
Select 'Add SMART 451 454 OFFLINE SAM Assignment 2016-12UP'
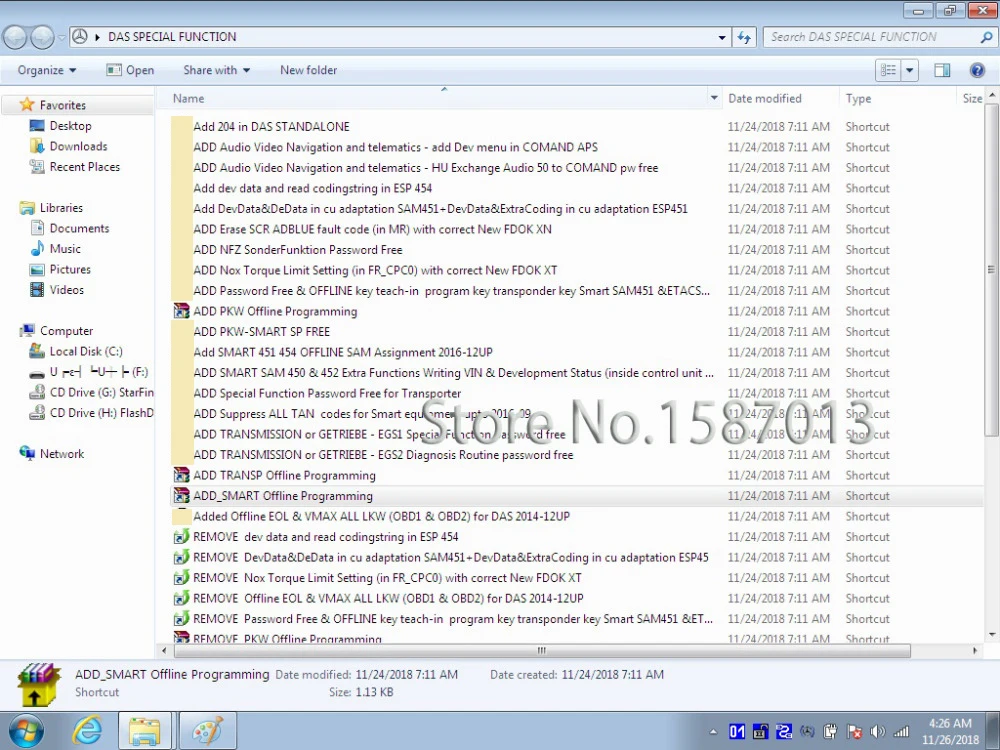[343, 352]
